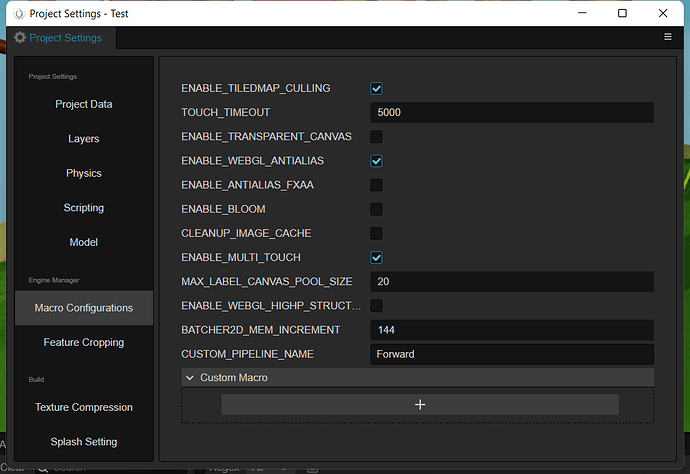Viewport: 690px width, 474px height.
Task: Go to Layers settings
Action: point(84,139)
